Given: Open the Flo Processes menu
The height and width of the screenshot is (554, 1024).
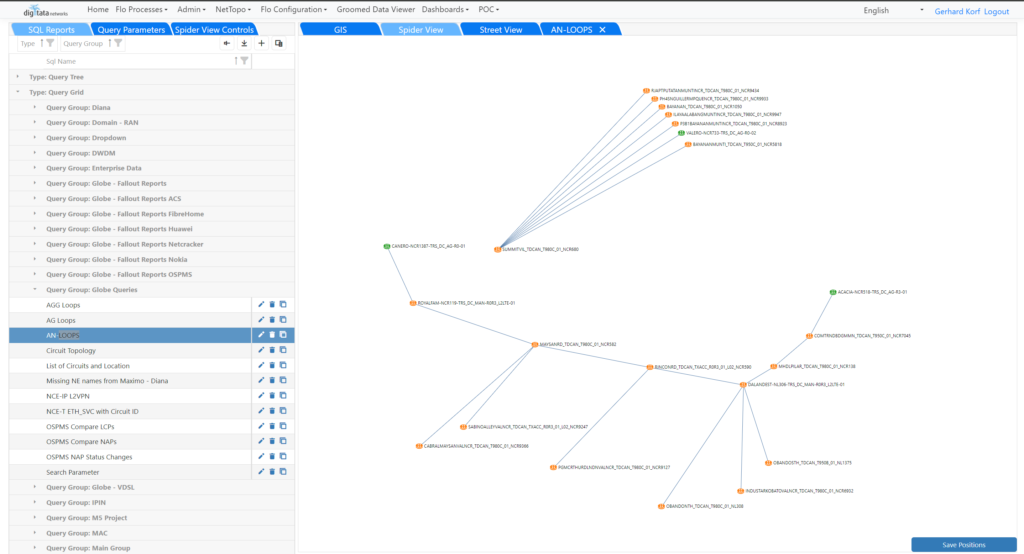Looking at the screenshot, I should pyautogui.click(x=141, y=9).
